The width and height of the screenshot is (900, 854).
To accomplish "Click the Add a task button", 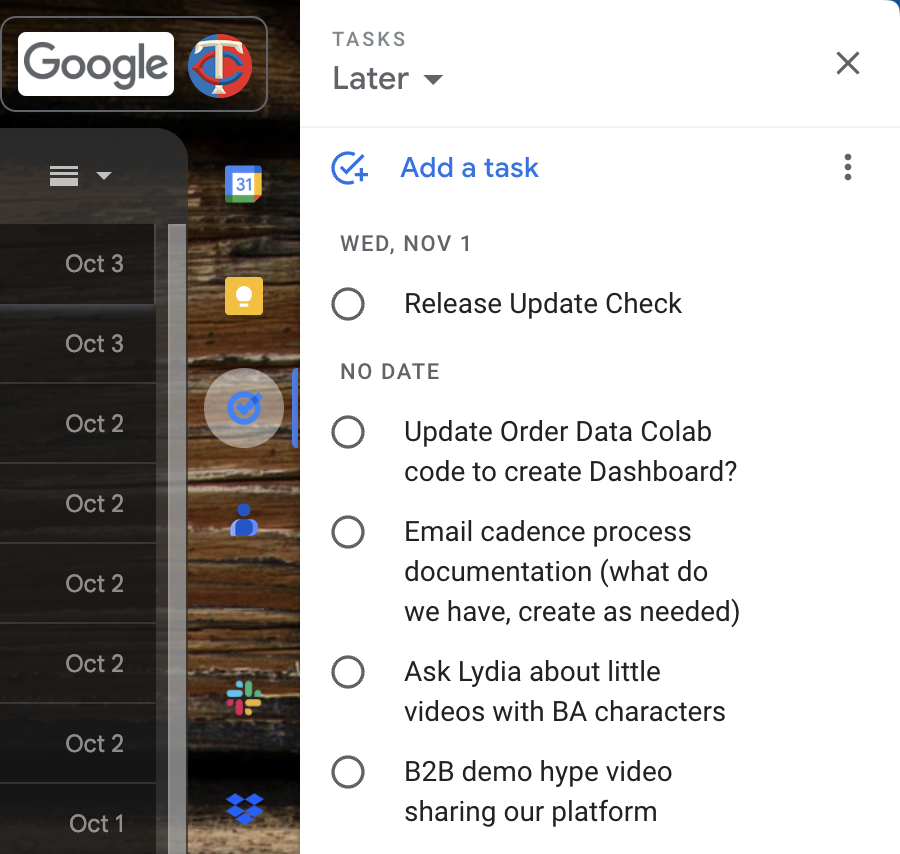I will pos(469,168).
